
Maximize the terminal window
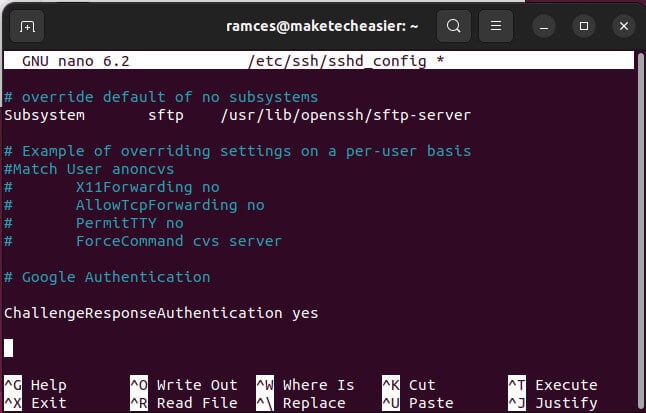(x=584, y=26)
